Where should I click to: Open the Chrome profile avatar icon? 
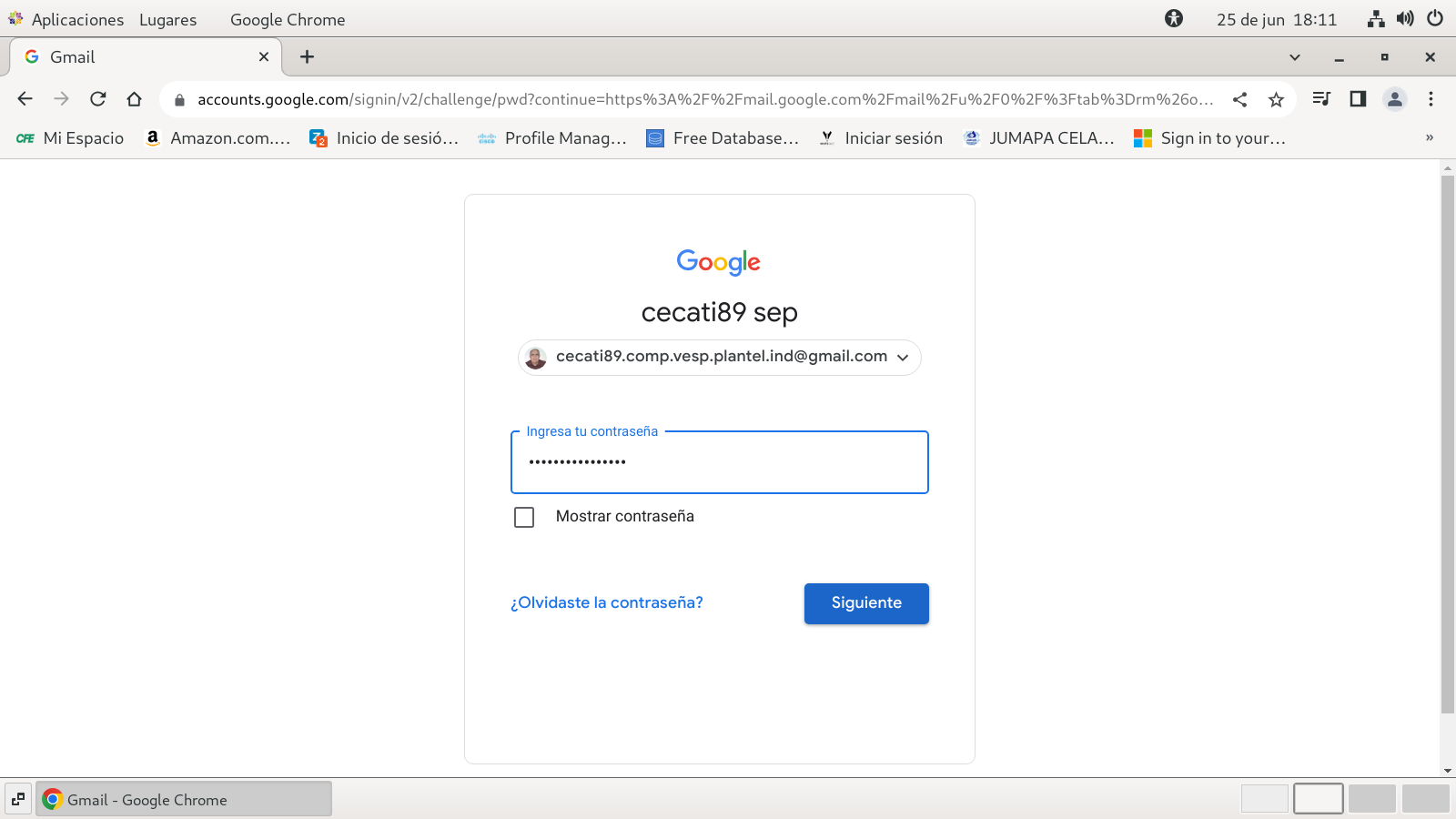pos(1394,99)
